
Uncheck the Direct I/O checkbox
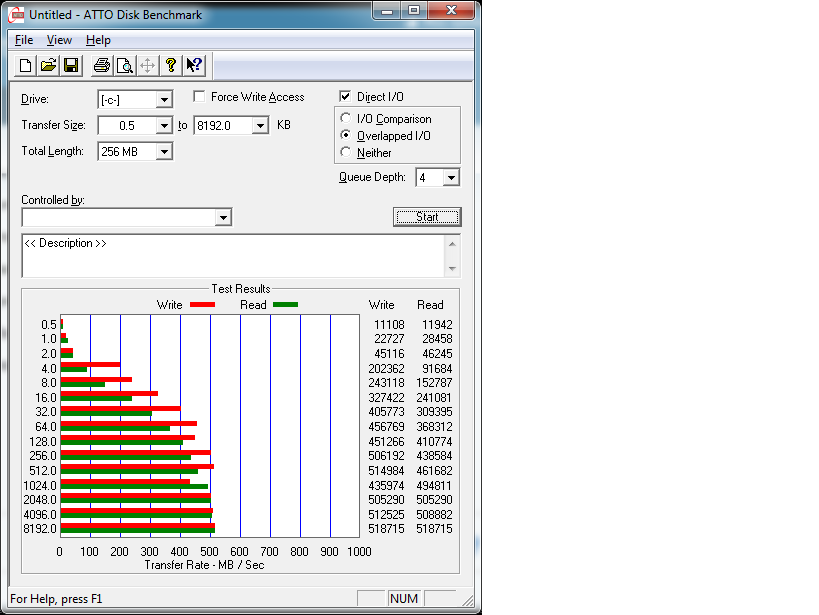point(345,96)
